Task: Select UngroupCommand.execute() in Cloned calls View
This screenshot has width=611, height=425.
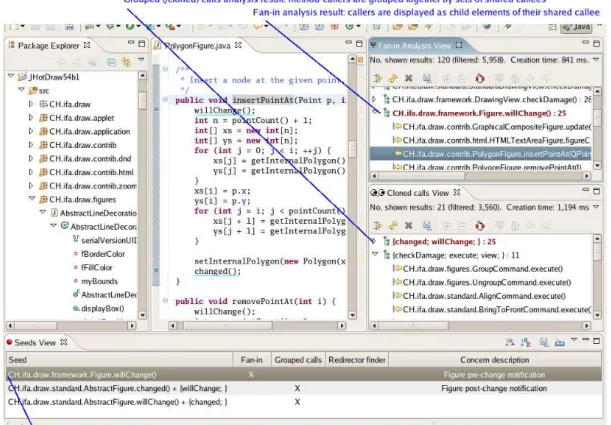Action: pos(487,282)
